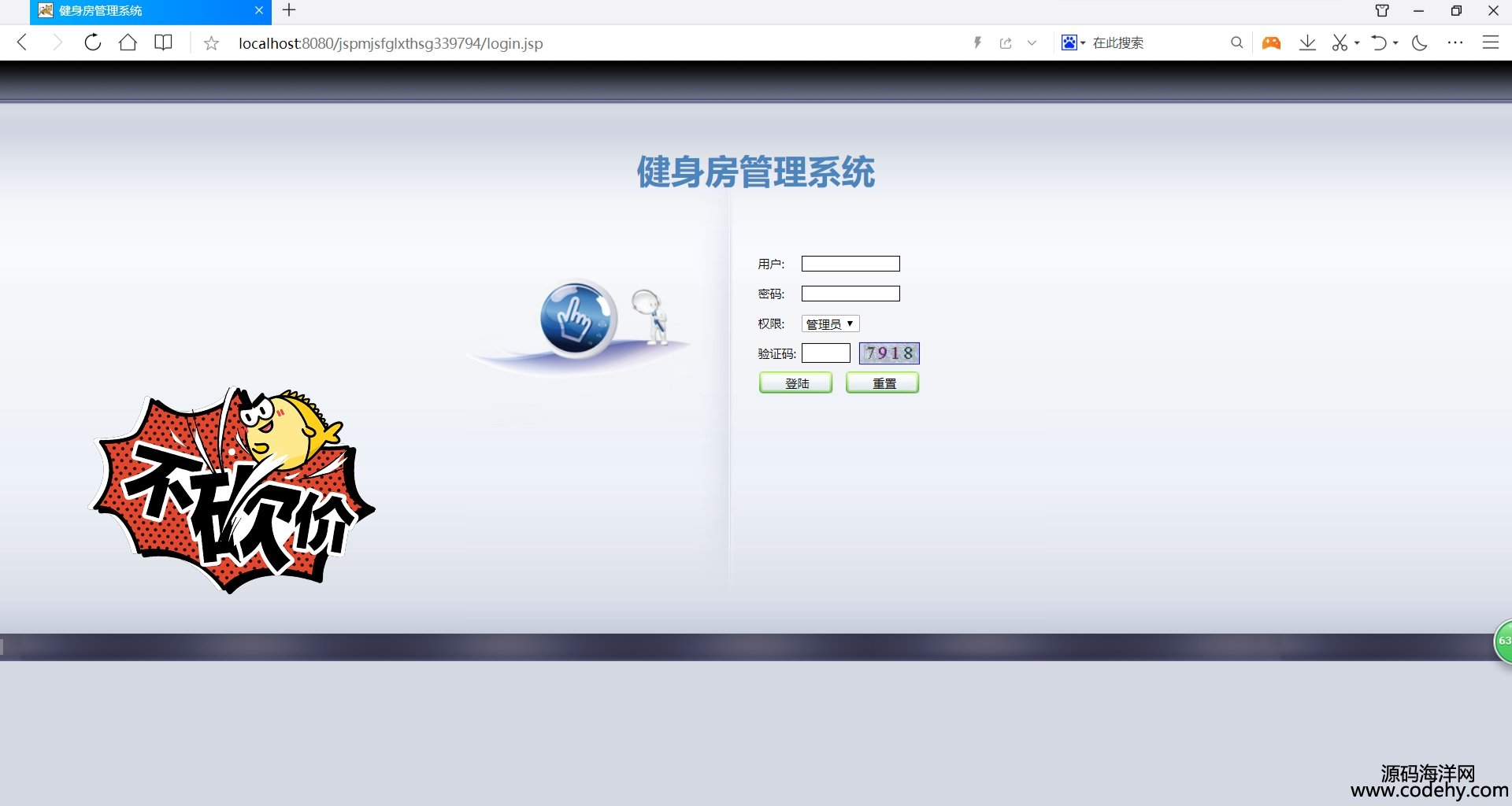This screenshot has width=1512, height=806.
Task: Share this page via share icon
Action: 1006,43
